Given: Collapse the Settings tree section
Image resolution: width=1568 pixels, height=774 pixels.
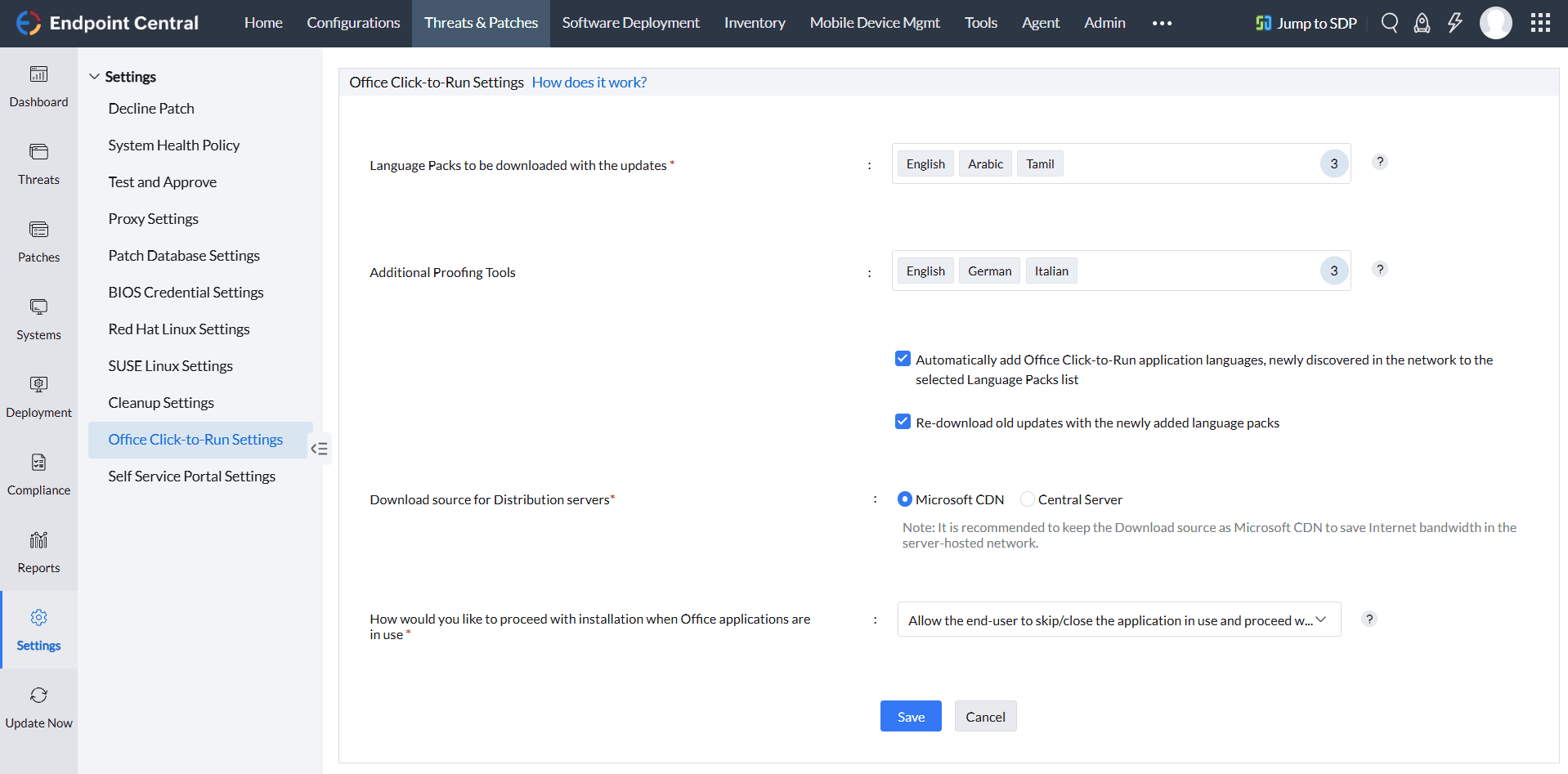Looking at the screenshot, I should click(95, 77).
